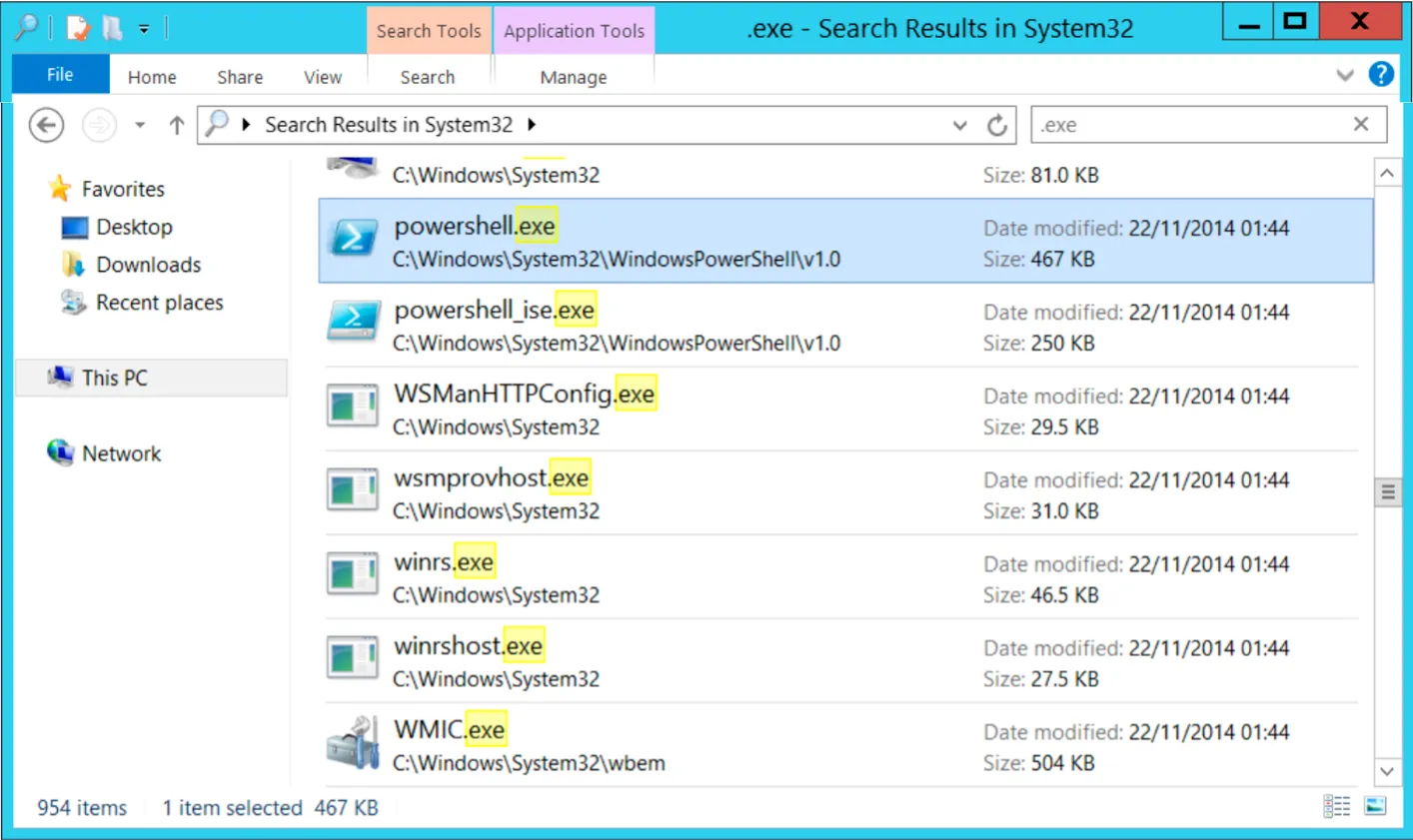Select This PC in the navigation pane
Image resolution: width=1413 pixels, height=840 pixels.
(114, 378)
